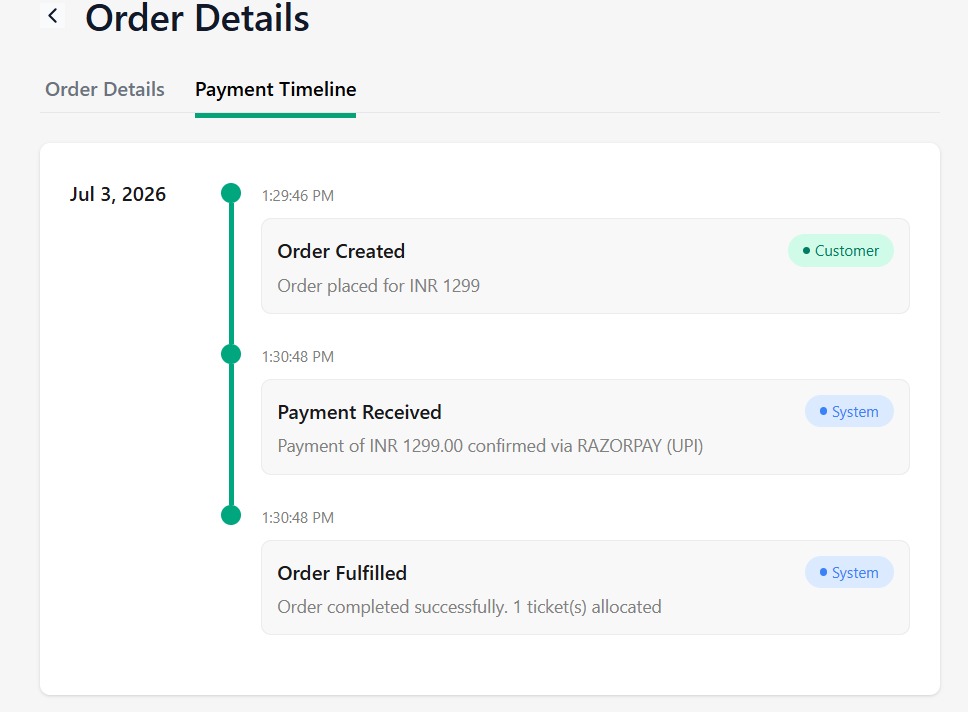Screen dimensions: 968x712
Task: Select the Payment Timeline tab
Action: pyautogui.click(x=275, y=90)
